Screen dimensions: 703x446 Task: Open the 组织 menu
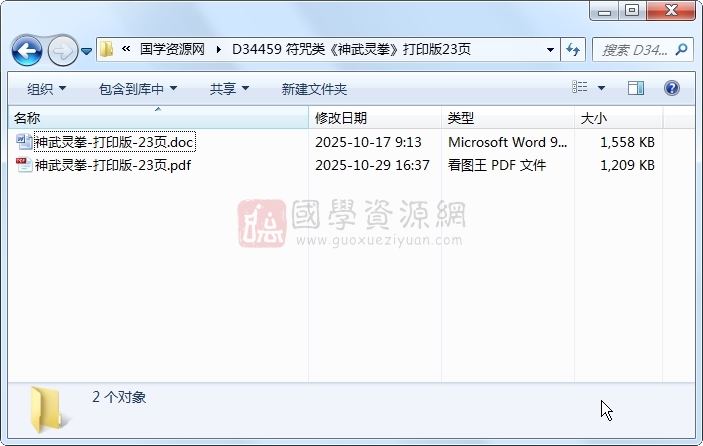coord(46,89)
